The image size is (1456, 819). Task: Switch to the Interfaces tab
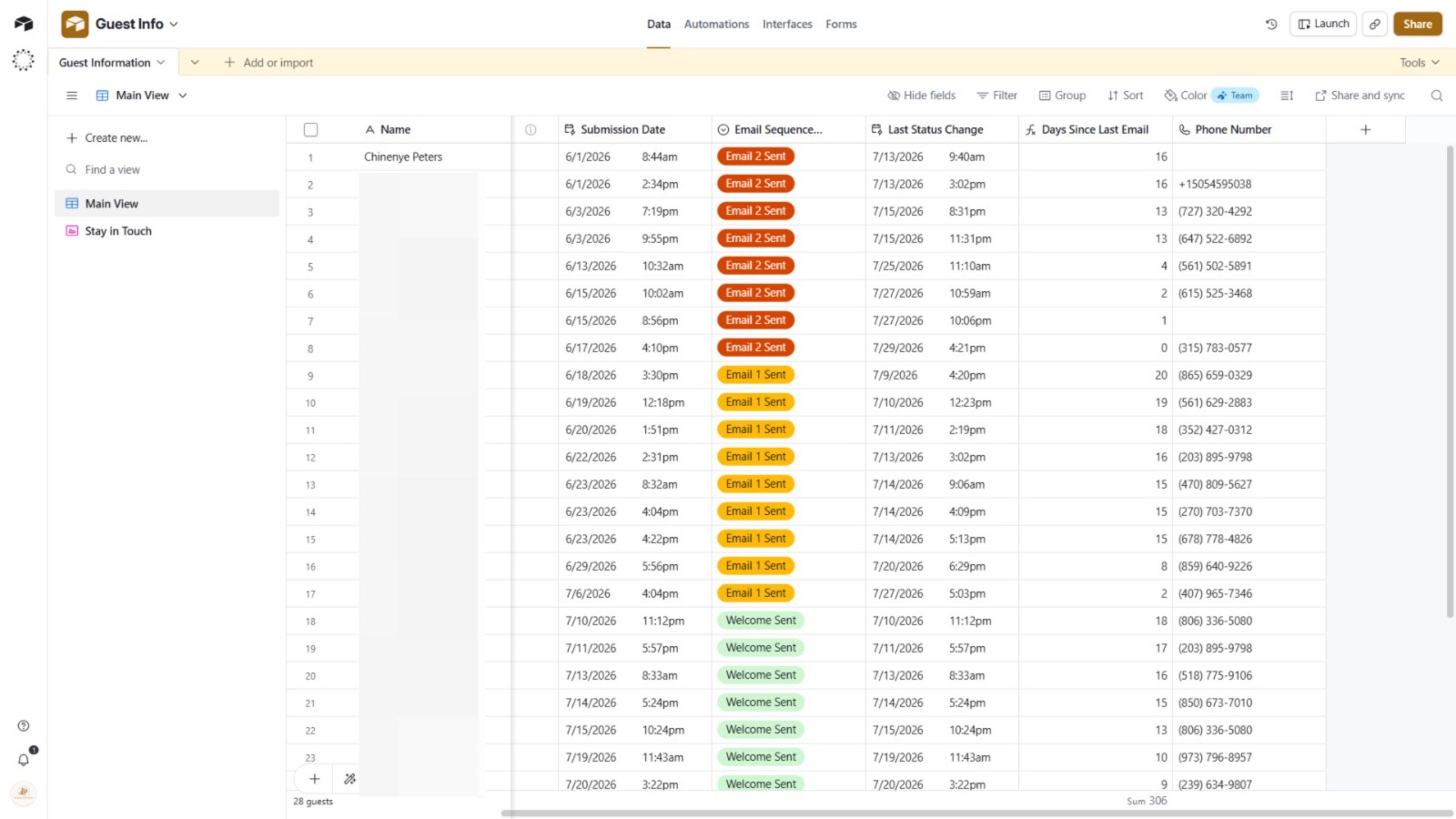[x=787, y=25]
